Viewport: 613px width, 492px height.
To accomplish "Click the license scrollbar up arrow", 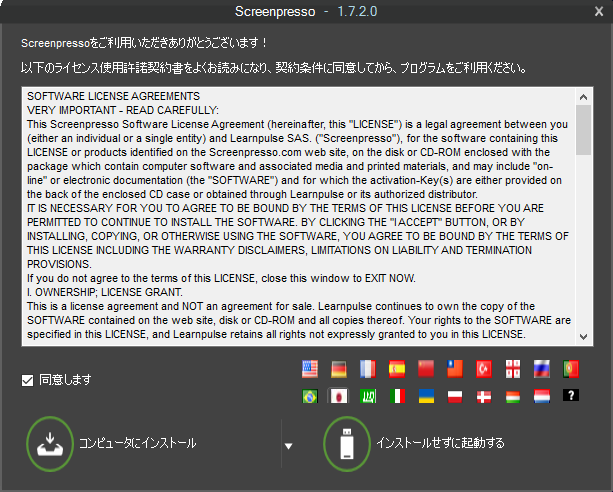I will pyautogui.click(x=584, y=97).
